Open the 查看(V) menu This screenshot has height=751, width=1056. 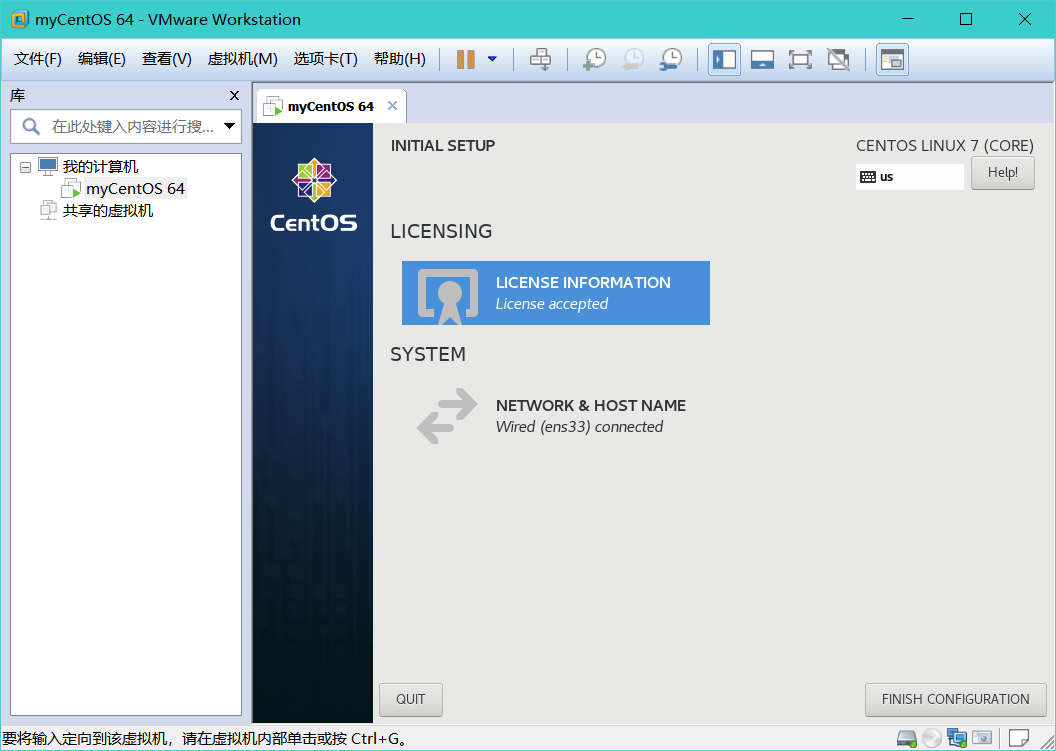(166, 59)
